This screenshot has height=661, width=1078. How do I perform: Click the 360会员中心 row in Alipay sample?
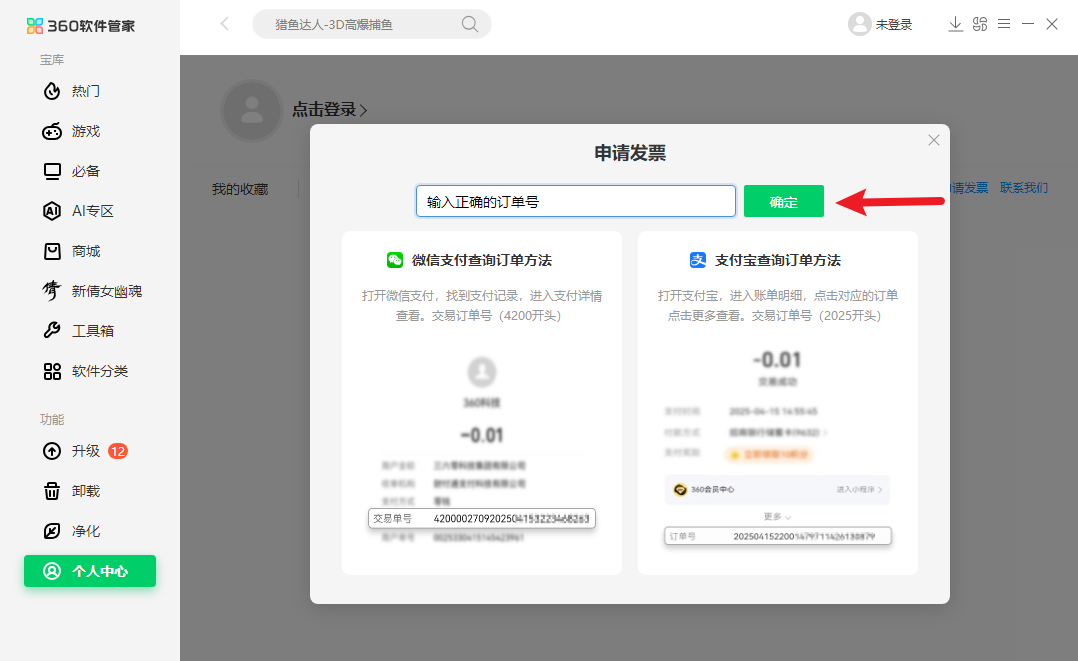click(778, 490)
